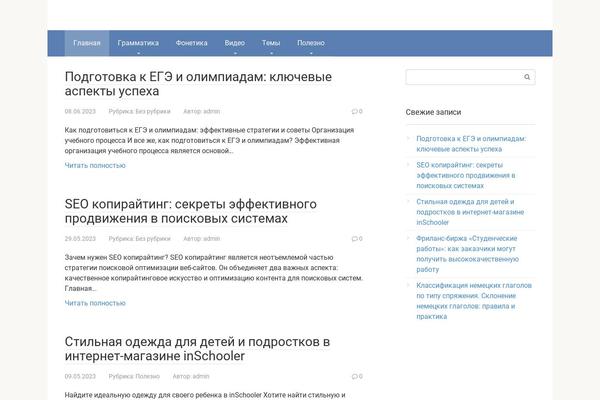This screenshot has width=600, height=400.
Task: Open post title Стильная одежда для детей
Action: [x=197, y=349]
